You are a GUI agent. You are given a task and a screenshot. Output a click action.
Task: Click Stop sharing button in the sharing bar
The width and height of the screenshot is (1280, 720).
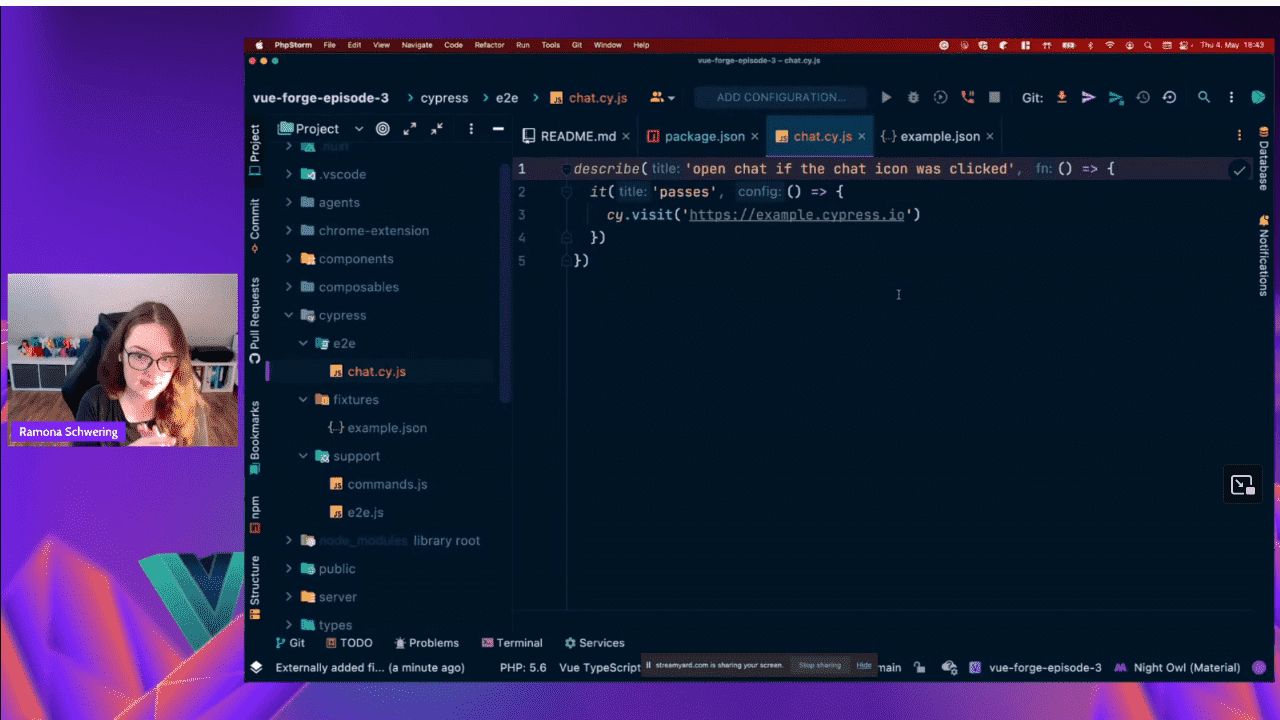point(819,666)
